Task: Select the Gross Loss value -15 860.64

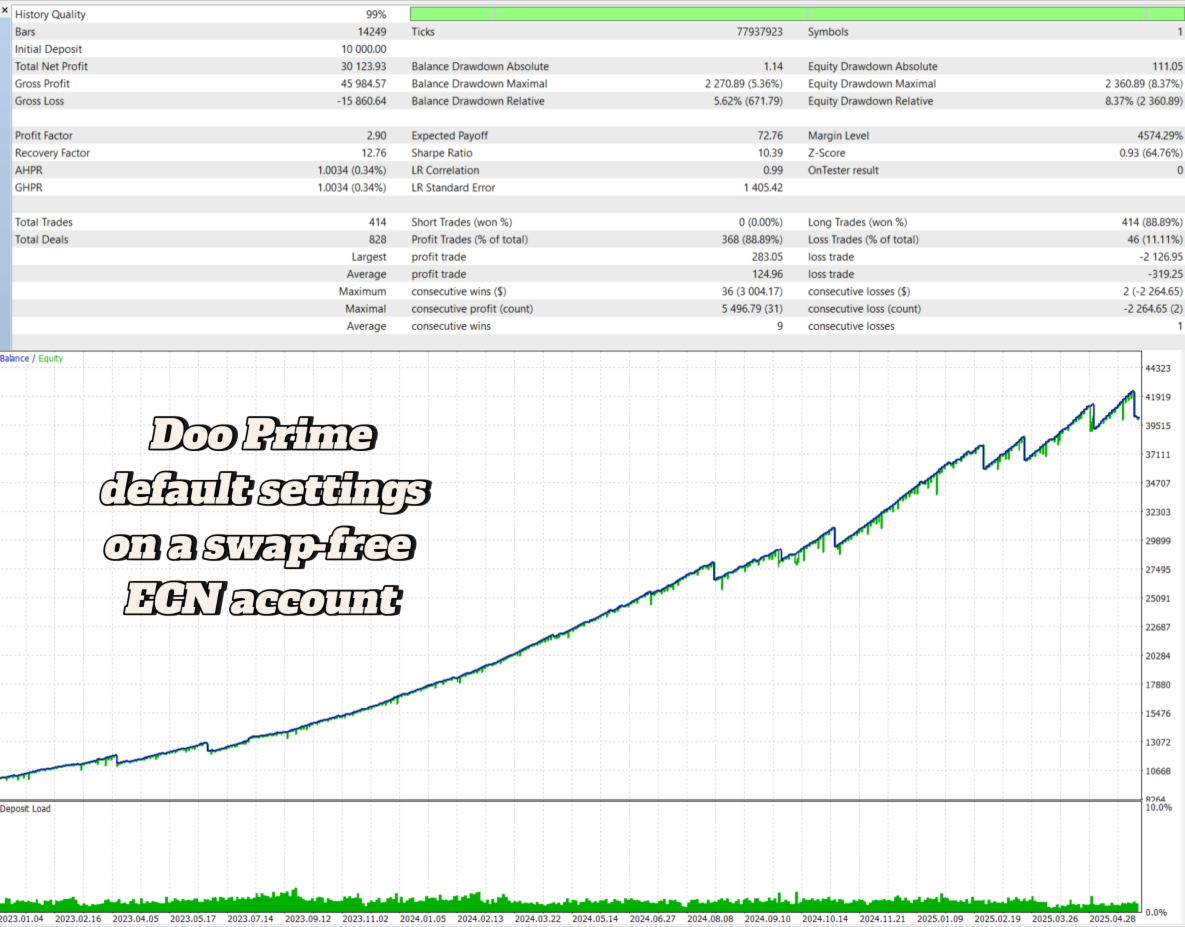Action: (361, 101)
